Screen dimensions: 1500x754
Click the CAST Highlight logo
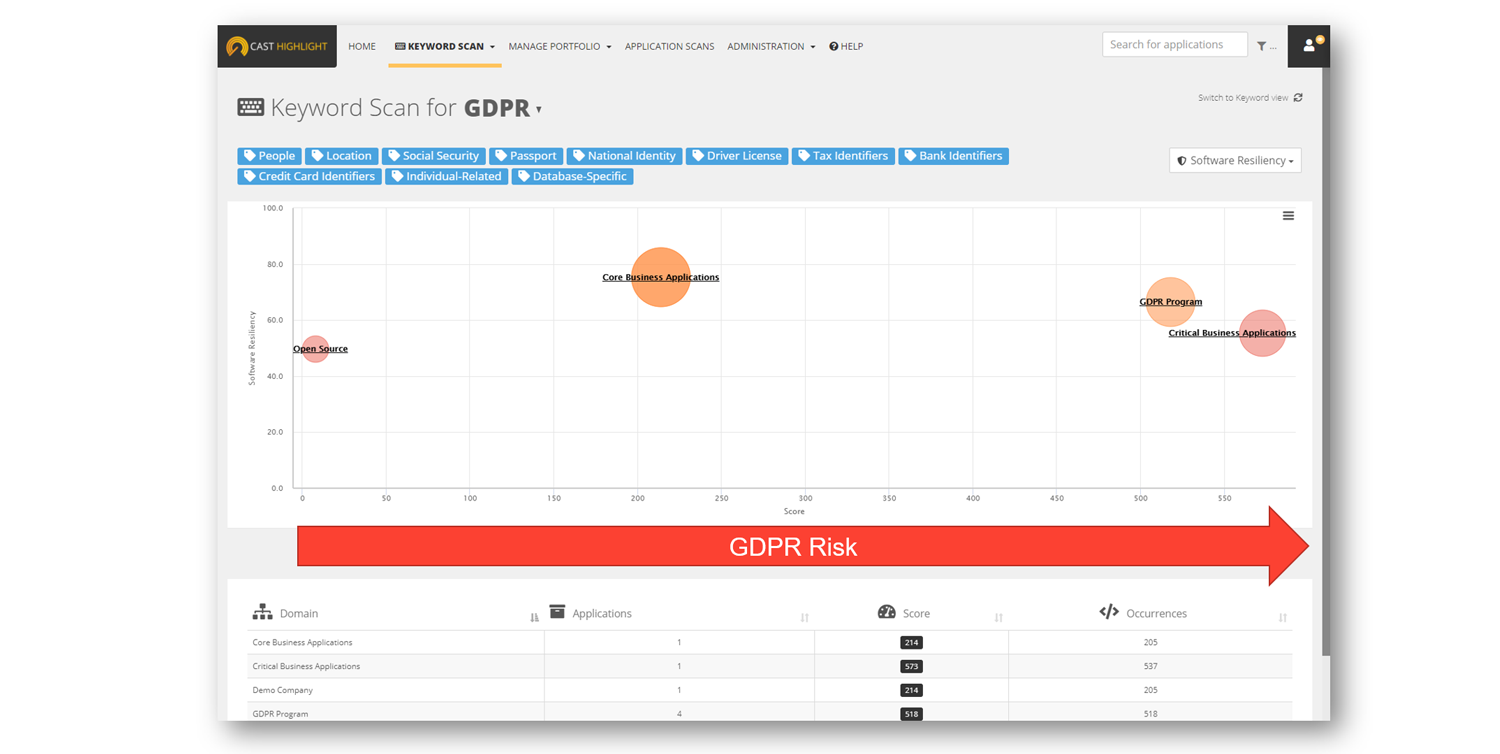(277, 46)
